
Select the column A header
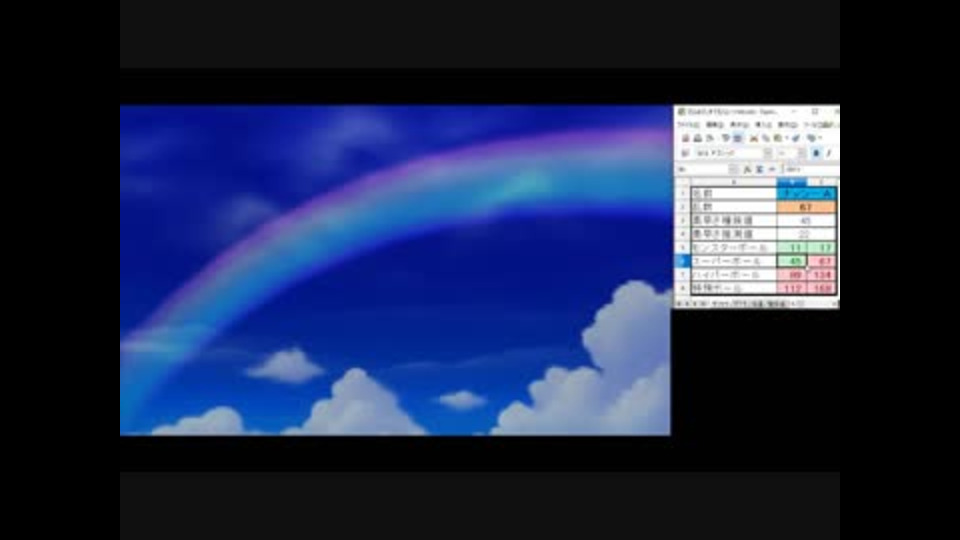[733, 182]
